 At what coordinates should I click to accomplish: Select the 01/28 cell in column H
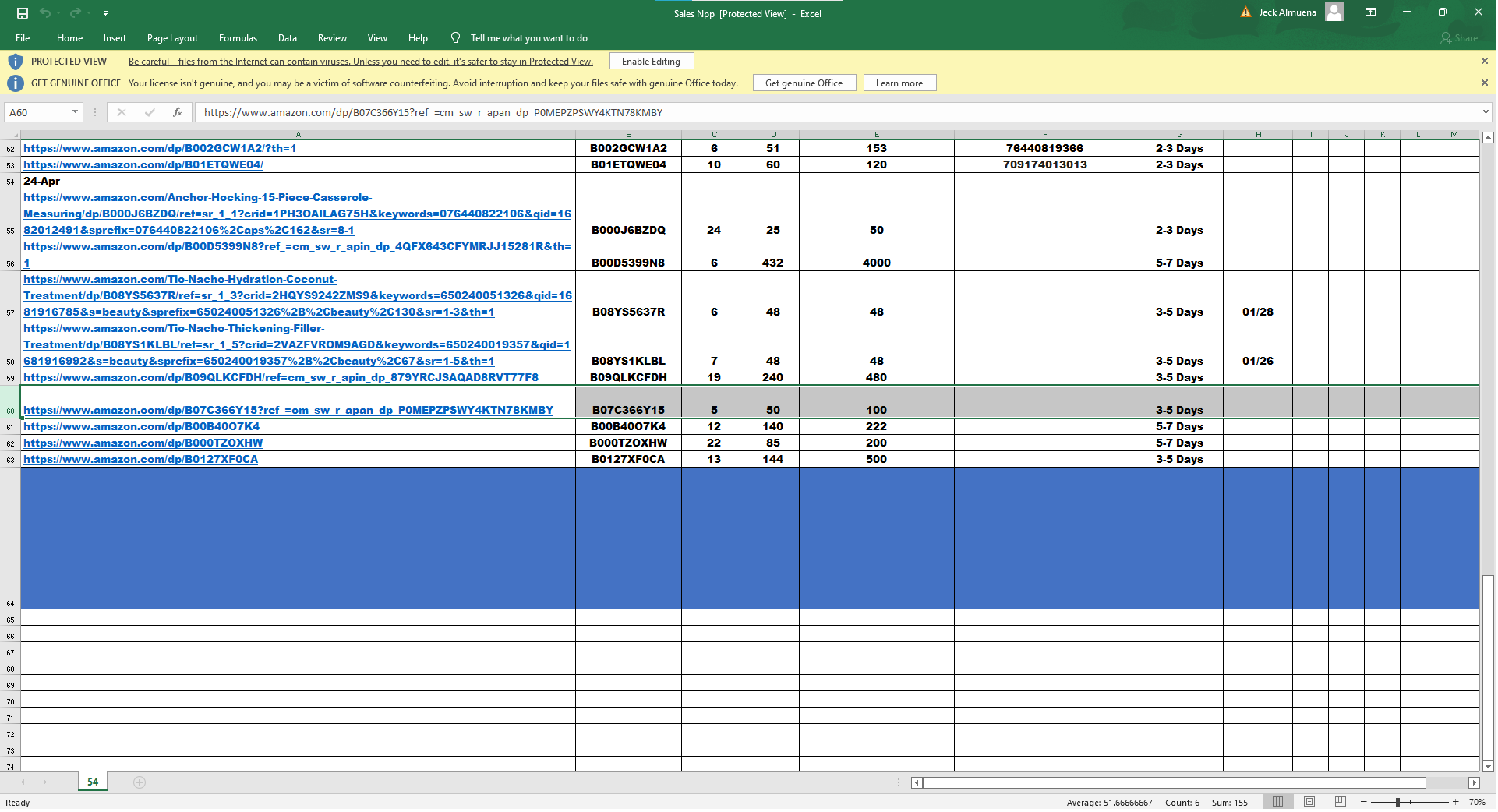tap(1257, 295)
